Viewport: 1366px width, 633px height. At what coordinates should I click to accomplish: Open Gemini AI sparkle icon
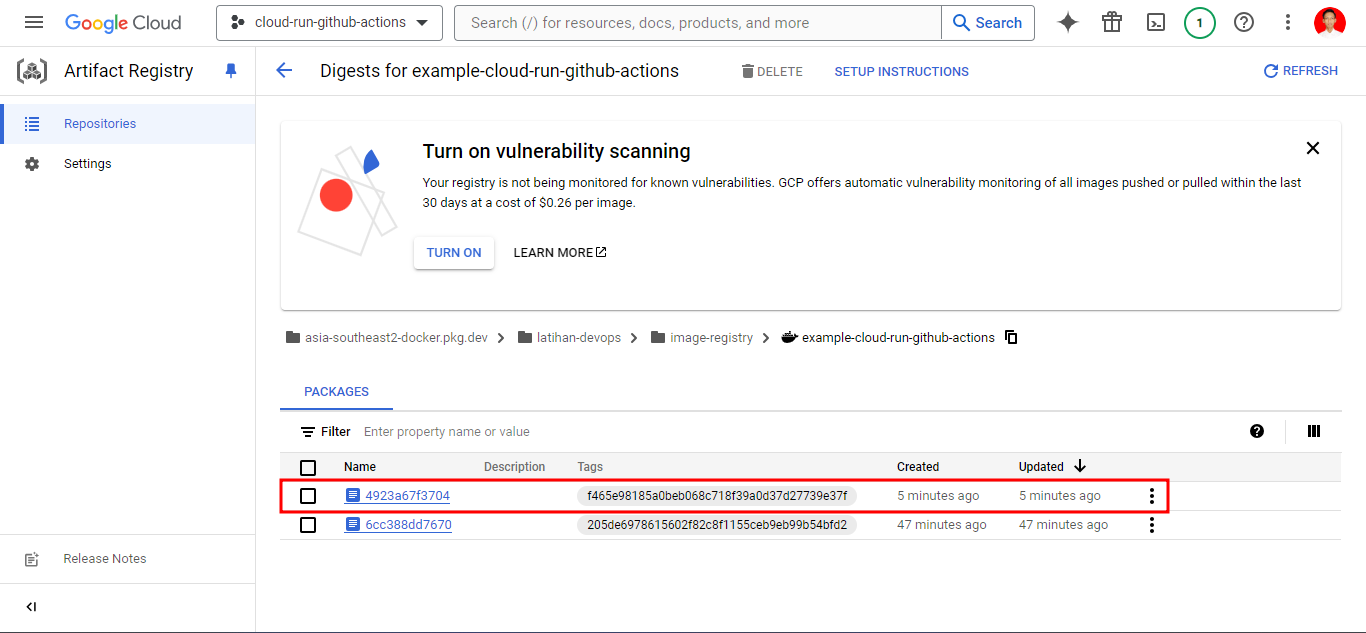point(1068,22)
